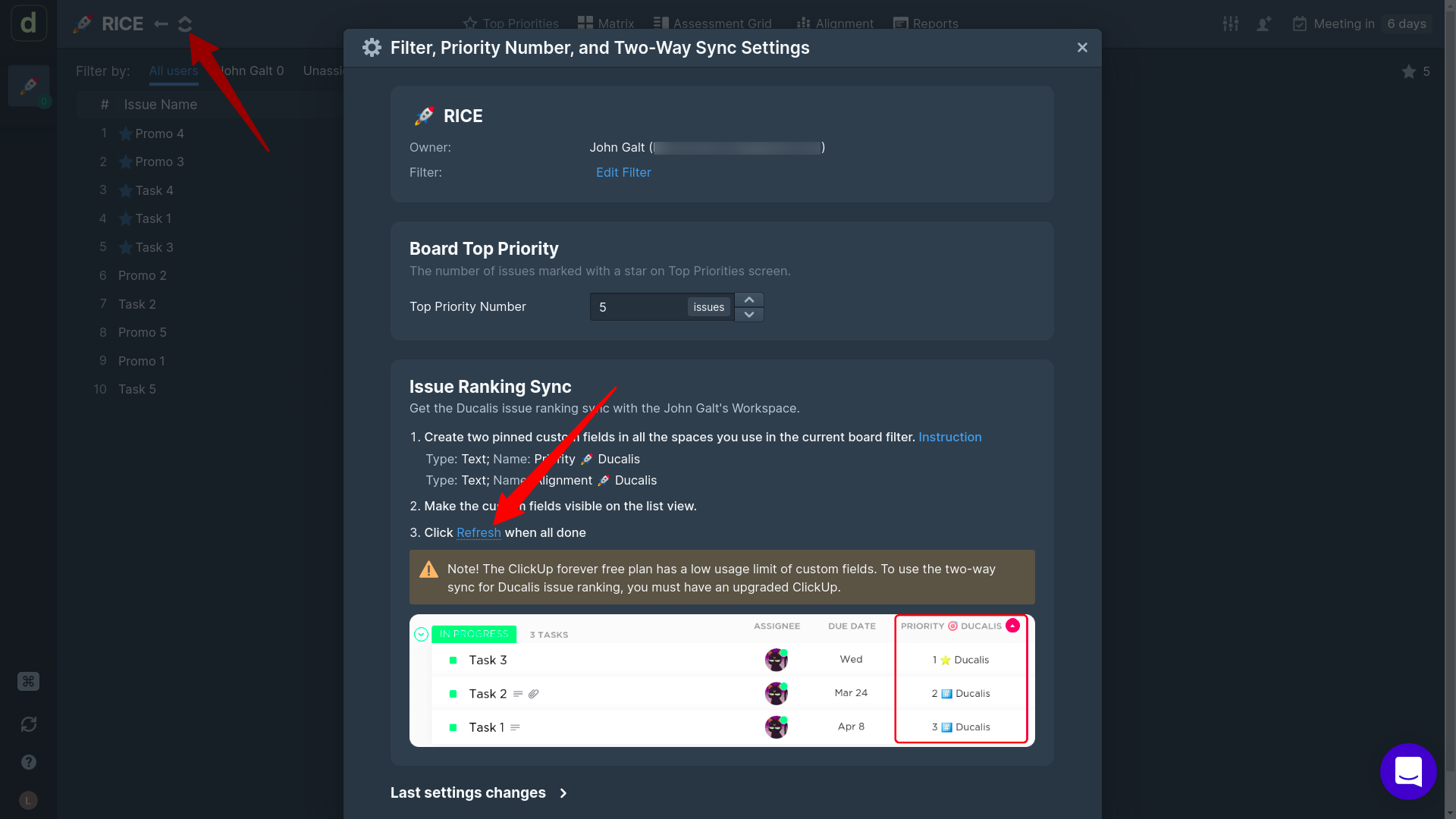Viewport: 1456px width, 819px height.
Task: Open the Ducalis home logo
Action: [29, 23]
